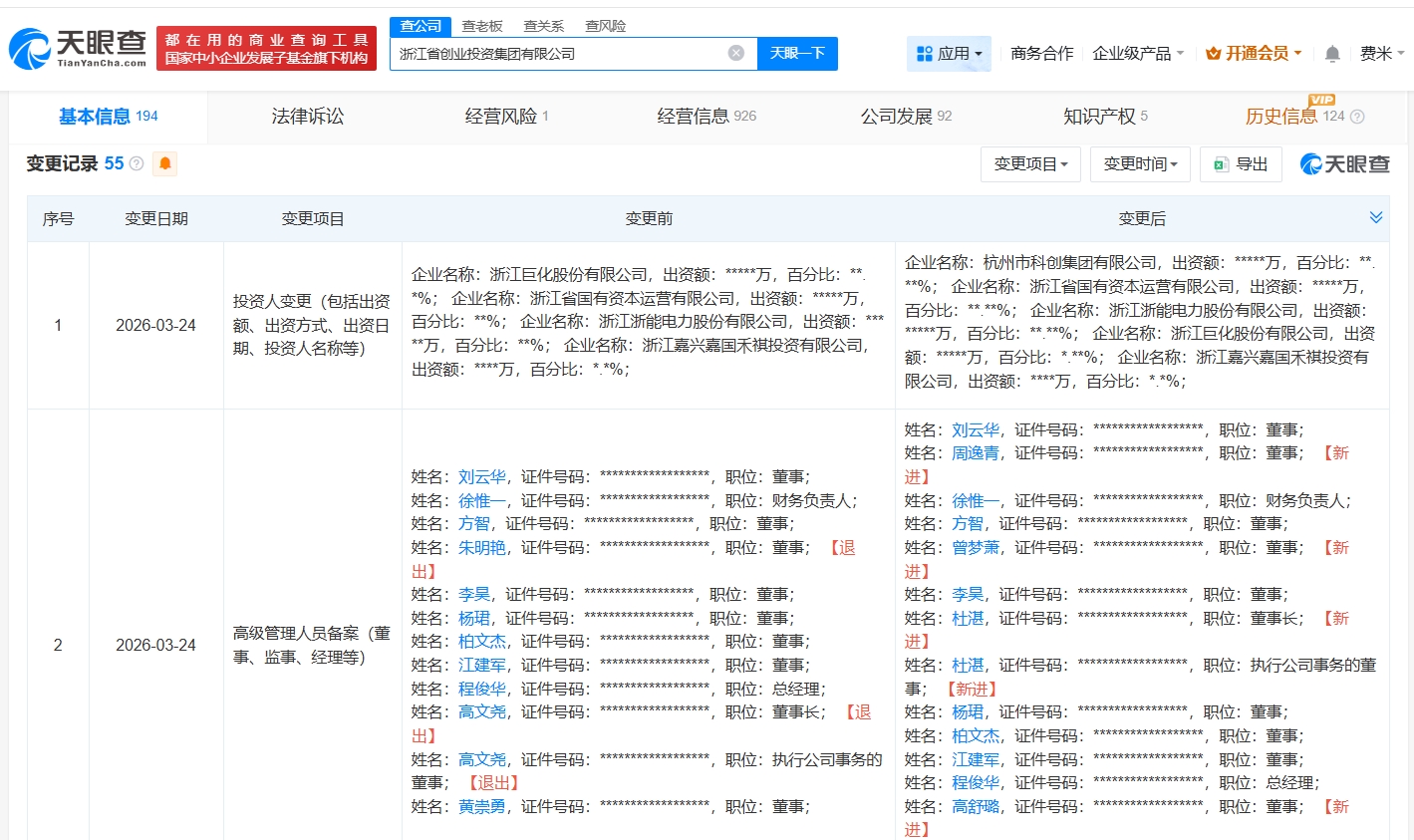Clear the search box with the X icon
The height and width of the screenshot is (840, 1414).
pos(735,54)
